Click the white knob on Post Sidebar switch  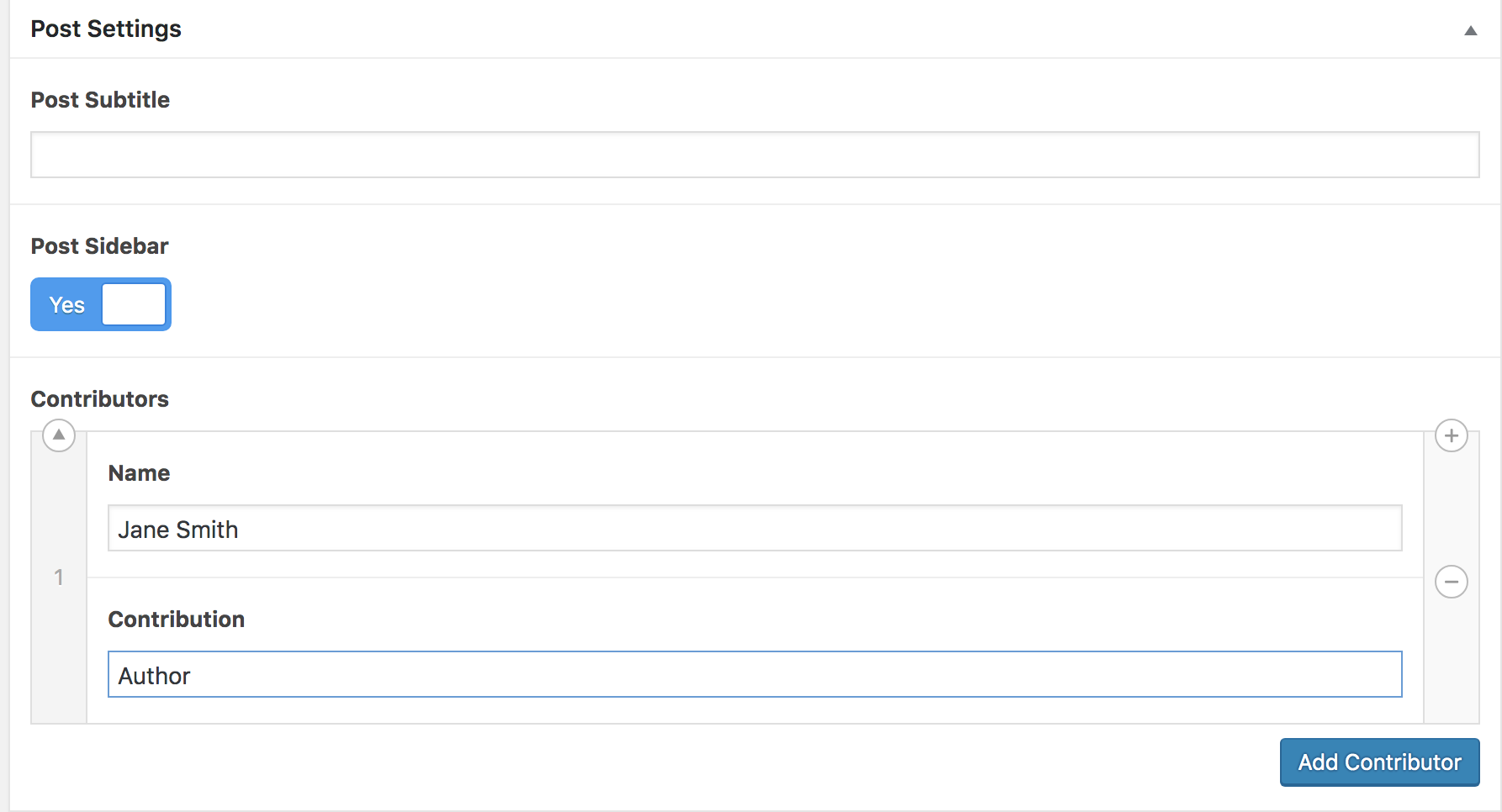coord(134,304)
